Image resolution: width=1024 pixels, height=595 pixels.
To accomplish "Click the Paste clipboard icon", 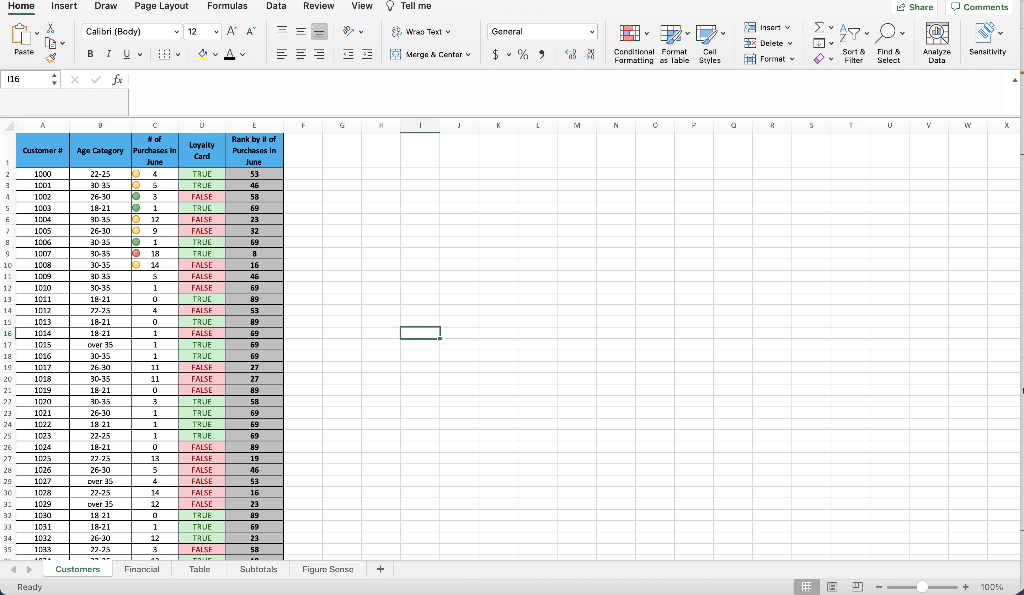I will (x=22, y=35).
